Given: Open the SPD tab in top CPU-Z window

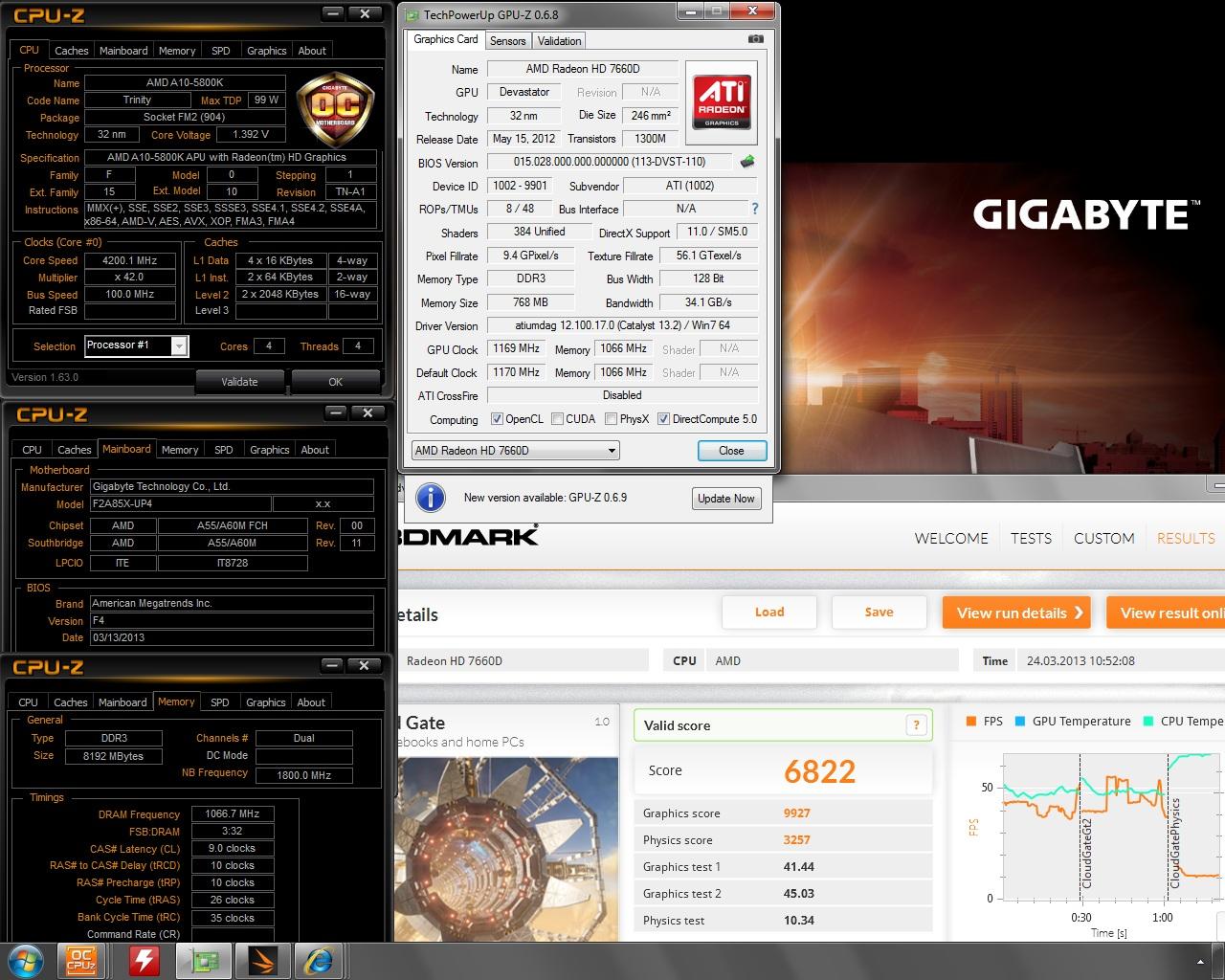Looking at the screenshot, I should click(x=221, y=51).
